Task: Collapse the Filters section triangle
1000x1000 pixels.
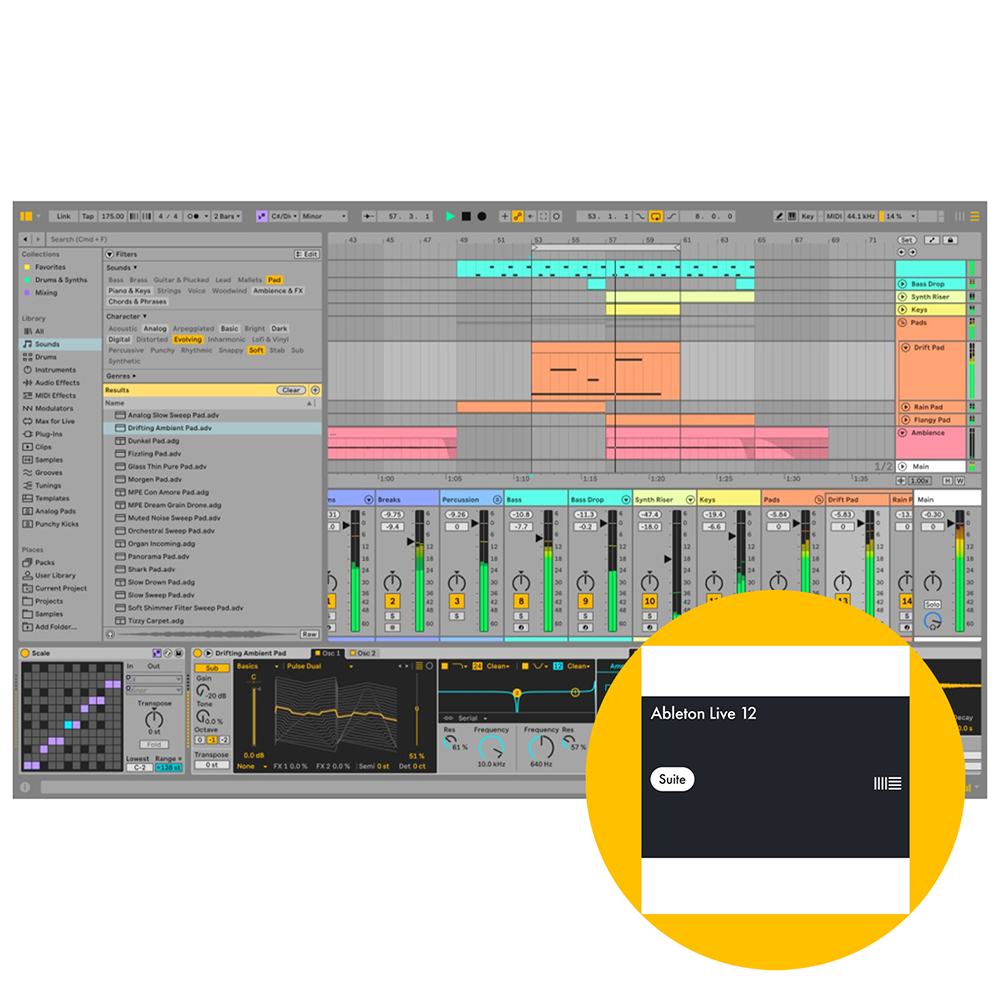Action: click(110, 254)
